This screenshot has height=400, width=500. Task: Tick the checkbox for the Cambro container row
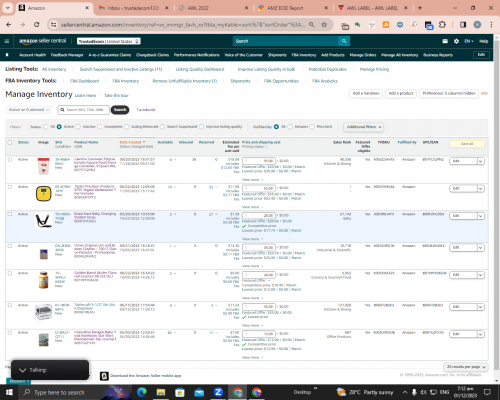10,160
